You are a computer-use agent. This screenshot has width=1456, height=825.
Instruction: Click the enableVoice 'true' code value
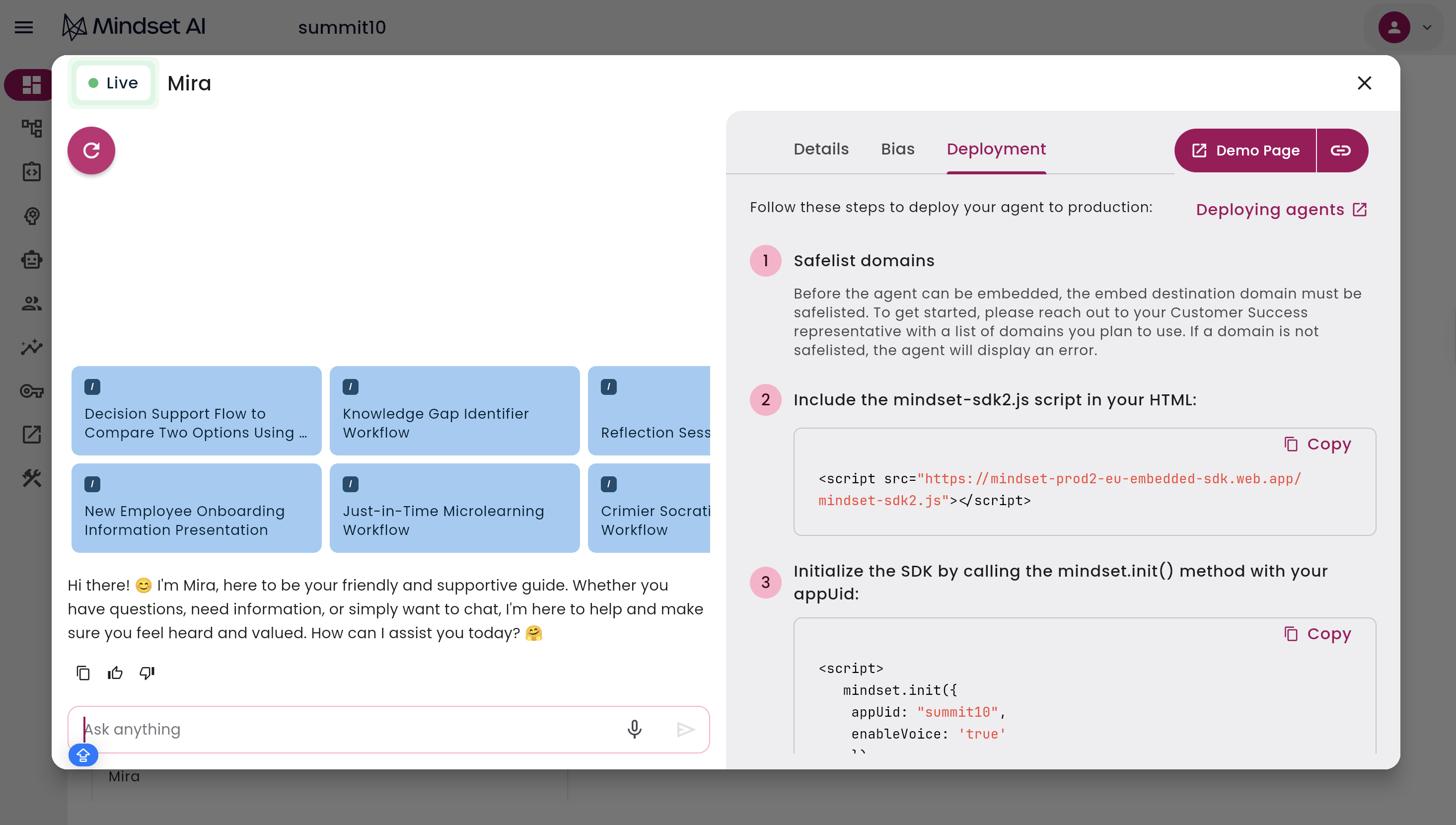point(982,734)
